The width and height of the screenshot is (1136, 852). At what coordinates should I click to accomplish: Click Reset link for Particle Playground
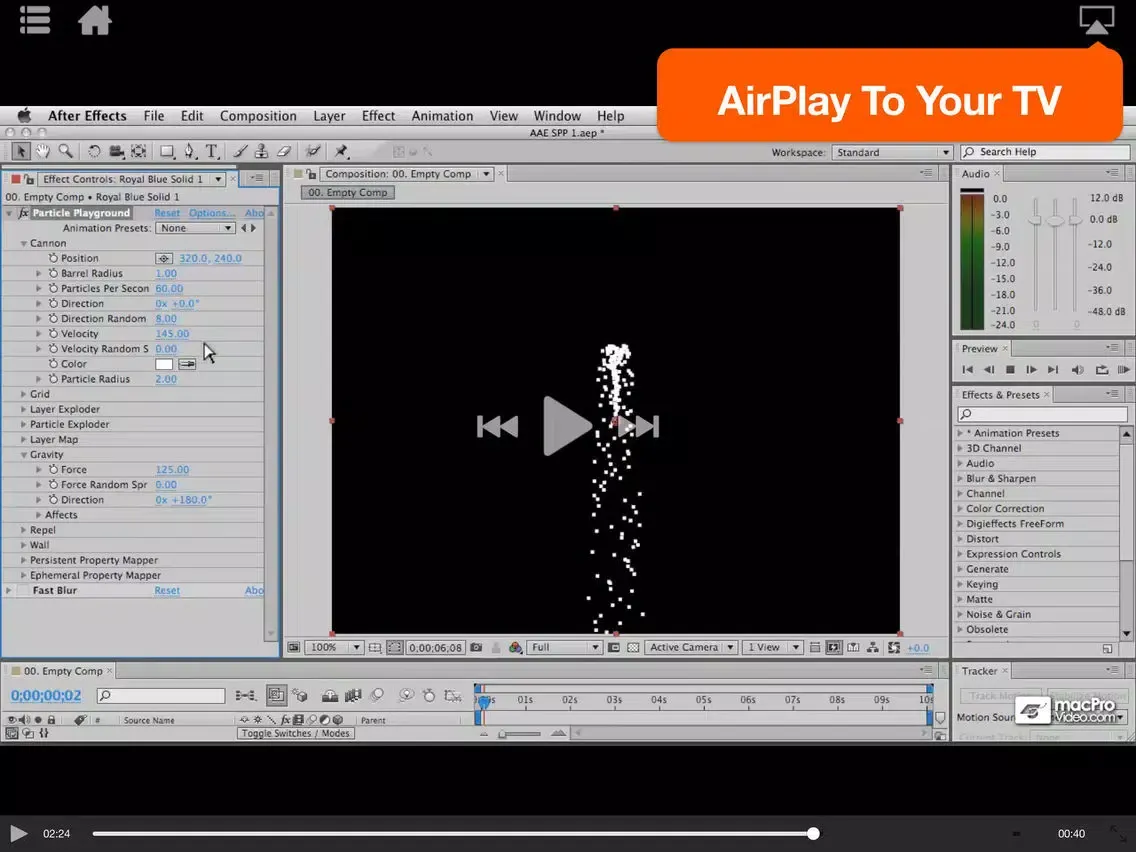click(x=167, y=213)
